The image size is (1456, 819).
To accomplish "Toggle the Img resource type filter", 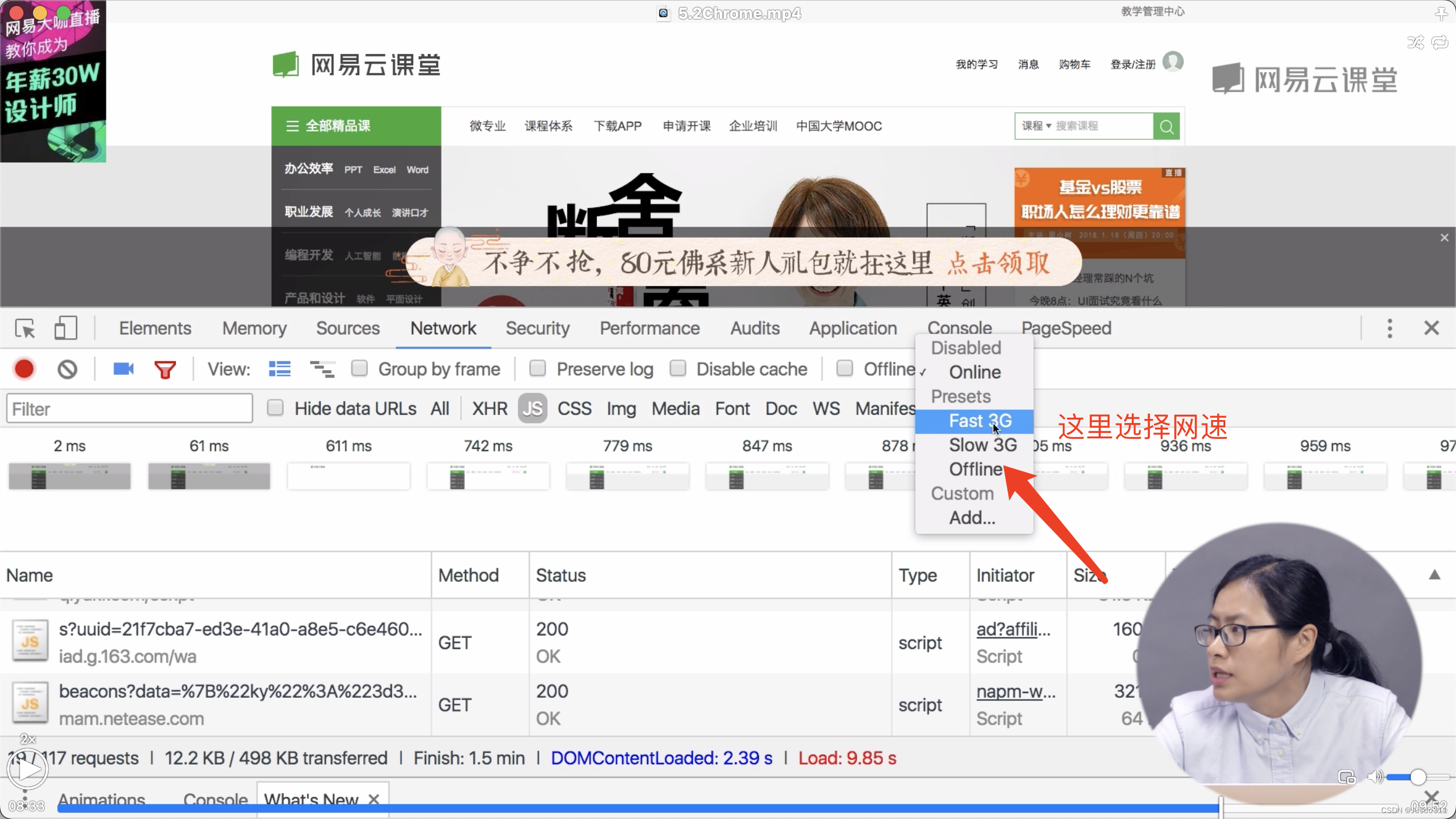I will pyautogui.click(x=621, y=408).
